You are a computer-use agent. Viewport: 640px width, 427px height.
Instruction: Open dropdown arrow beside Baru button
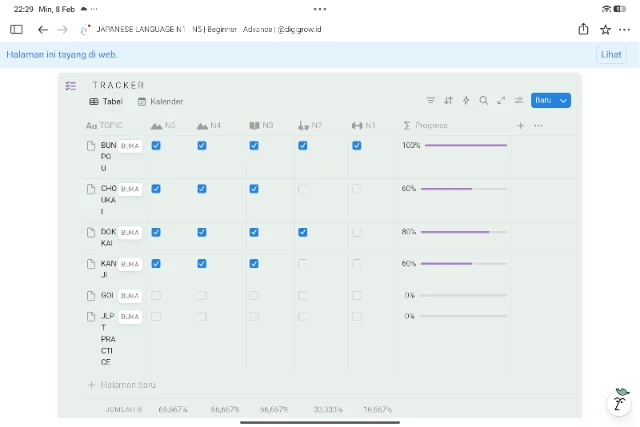[x=564, y=100]
